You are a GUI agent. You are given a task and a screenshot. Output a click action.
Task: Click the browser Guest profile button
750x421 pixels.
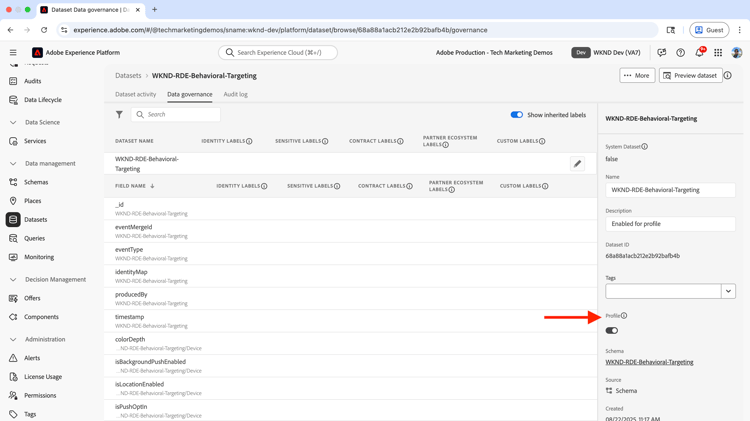coord(709,30)
